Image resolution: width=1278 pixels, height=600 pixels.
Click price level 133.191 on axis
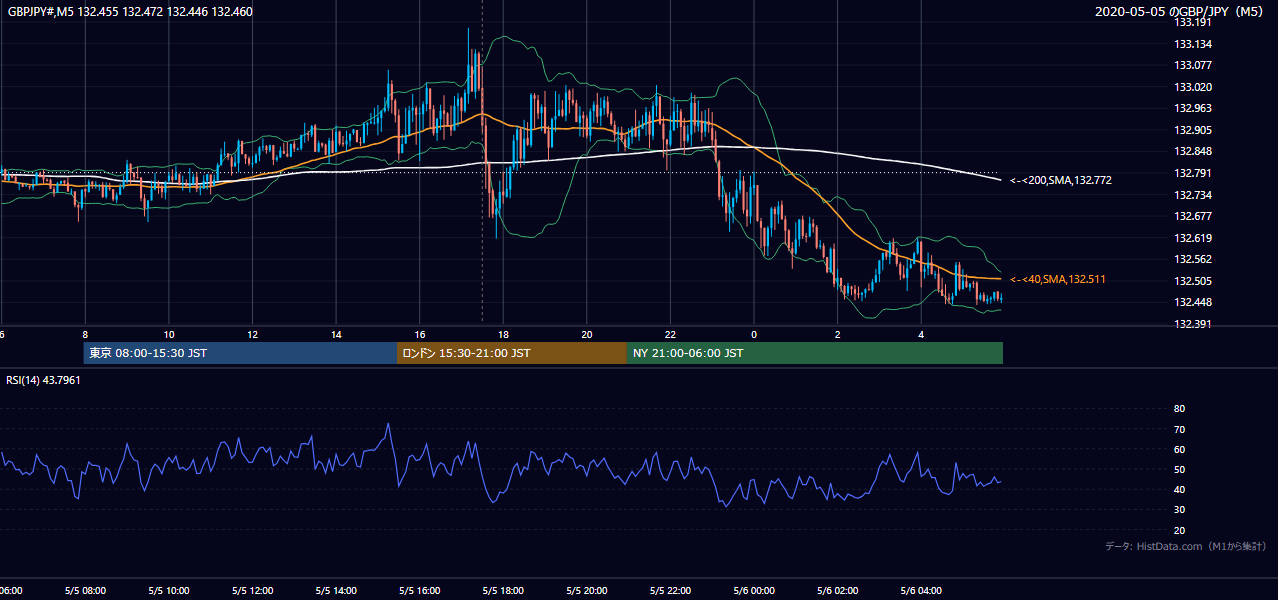[x=1192, y=22]
